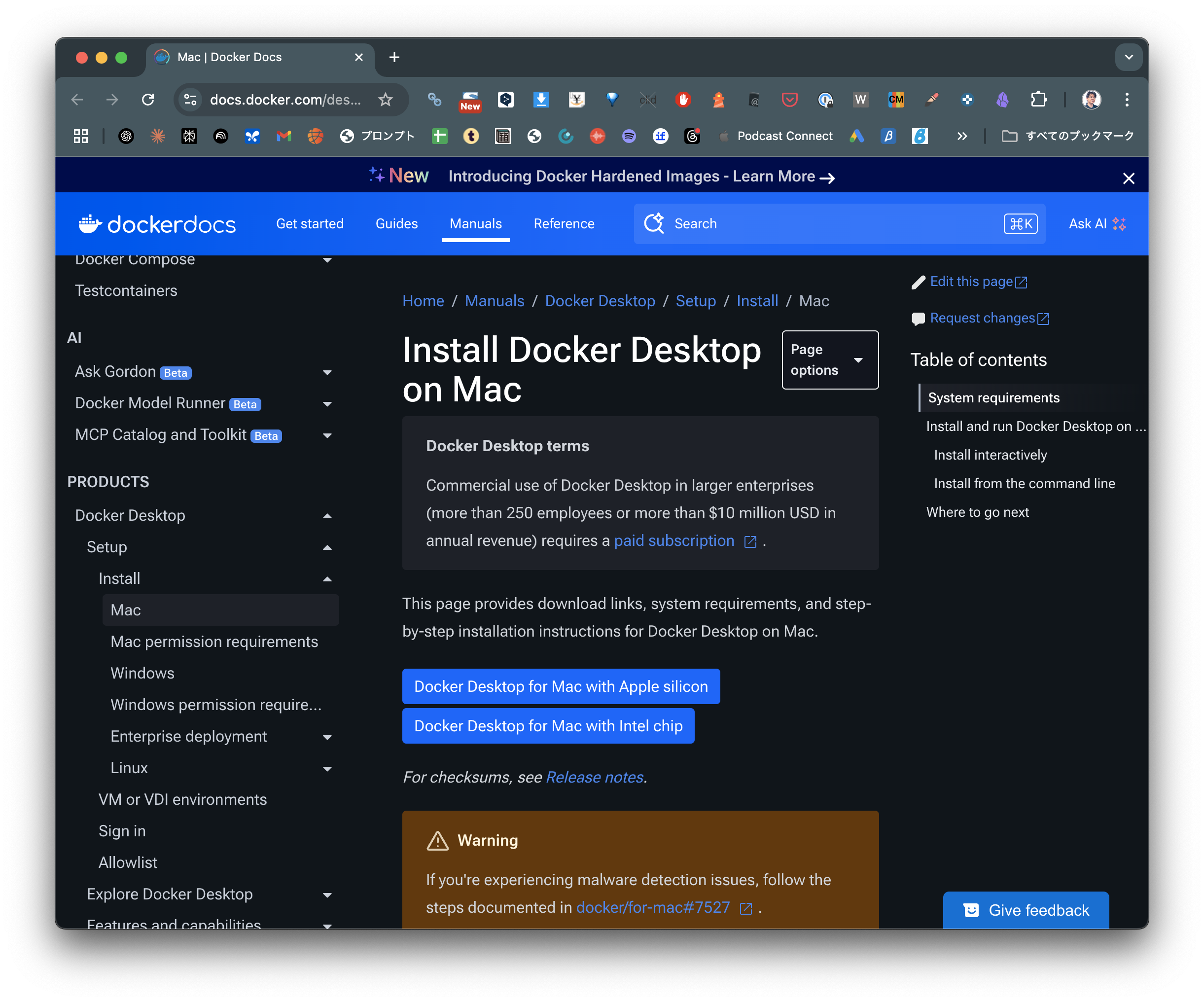This screenshot has width=1204, height=1002.
Task: Open the Threads bookmark icon
Action: click(692, 136)
